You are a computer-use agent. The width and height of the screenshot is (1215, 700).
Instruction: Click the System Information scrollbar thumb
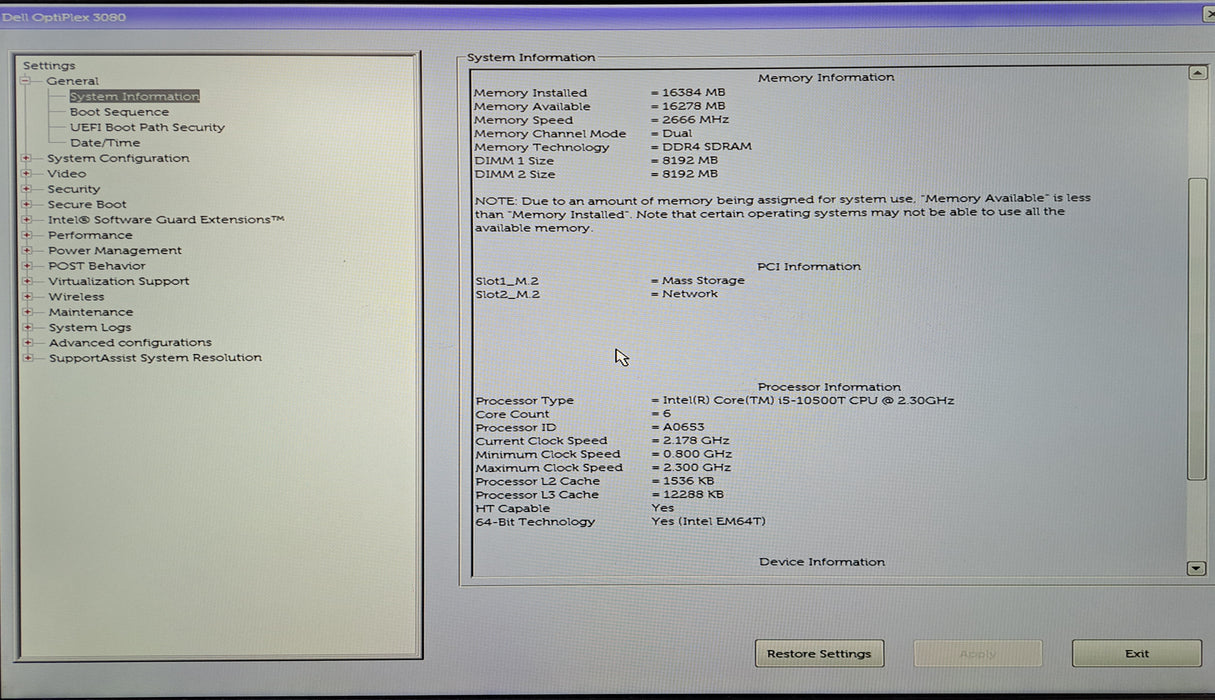tap(1197, 330)
